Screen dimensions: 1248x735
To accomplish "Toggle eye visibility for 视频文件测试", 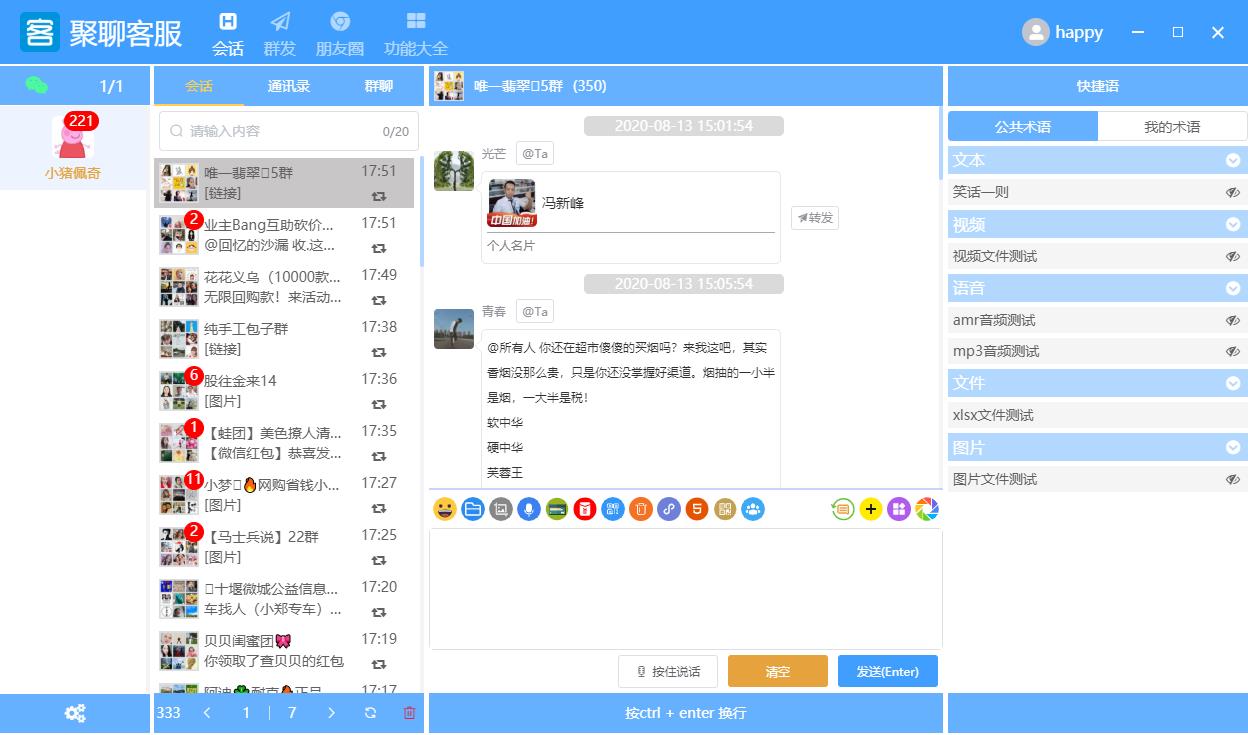I will click(1233, 256).
